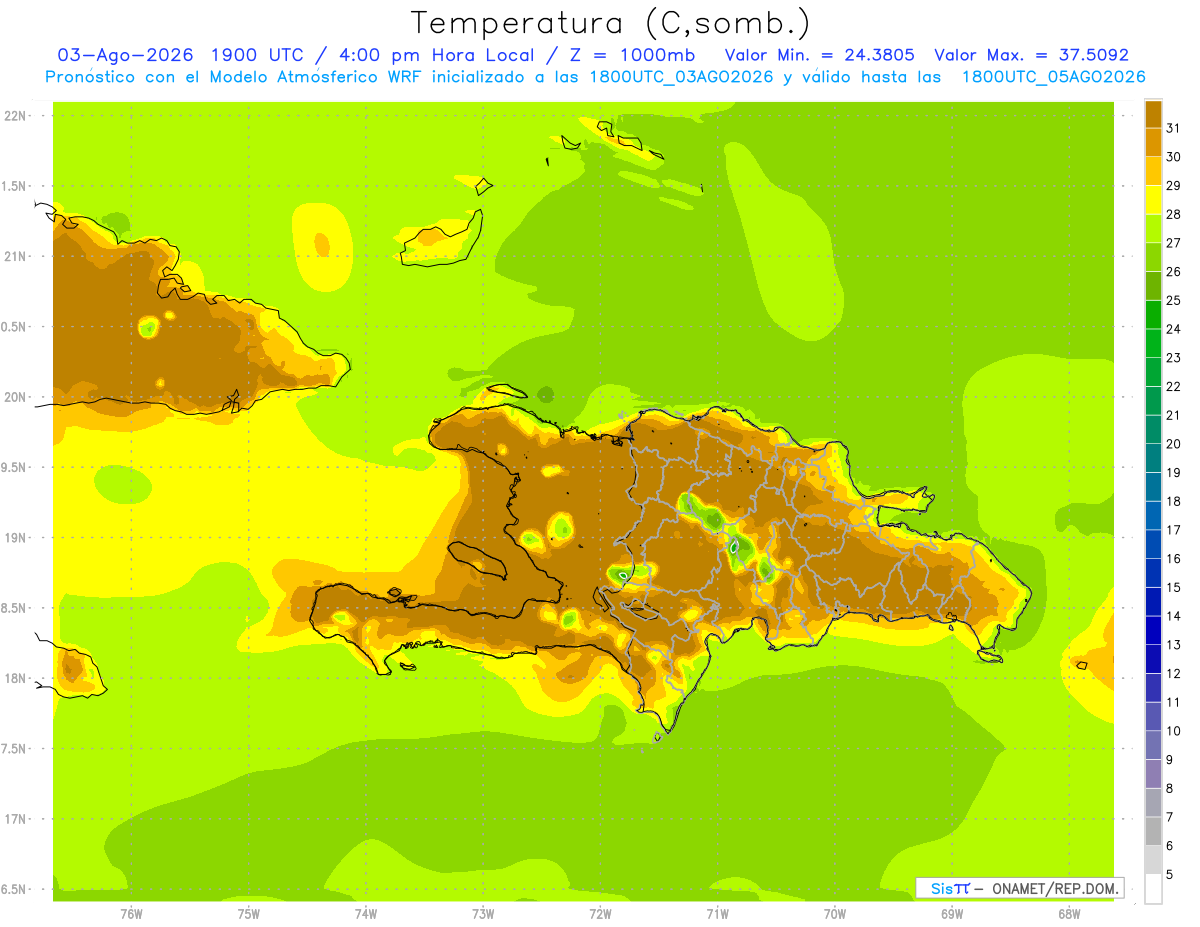
Task: Select the date text "03-Ago-2026"
Action: [x=126, y=55]
